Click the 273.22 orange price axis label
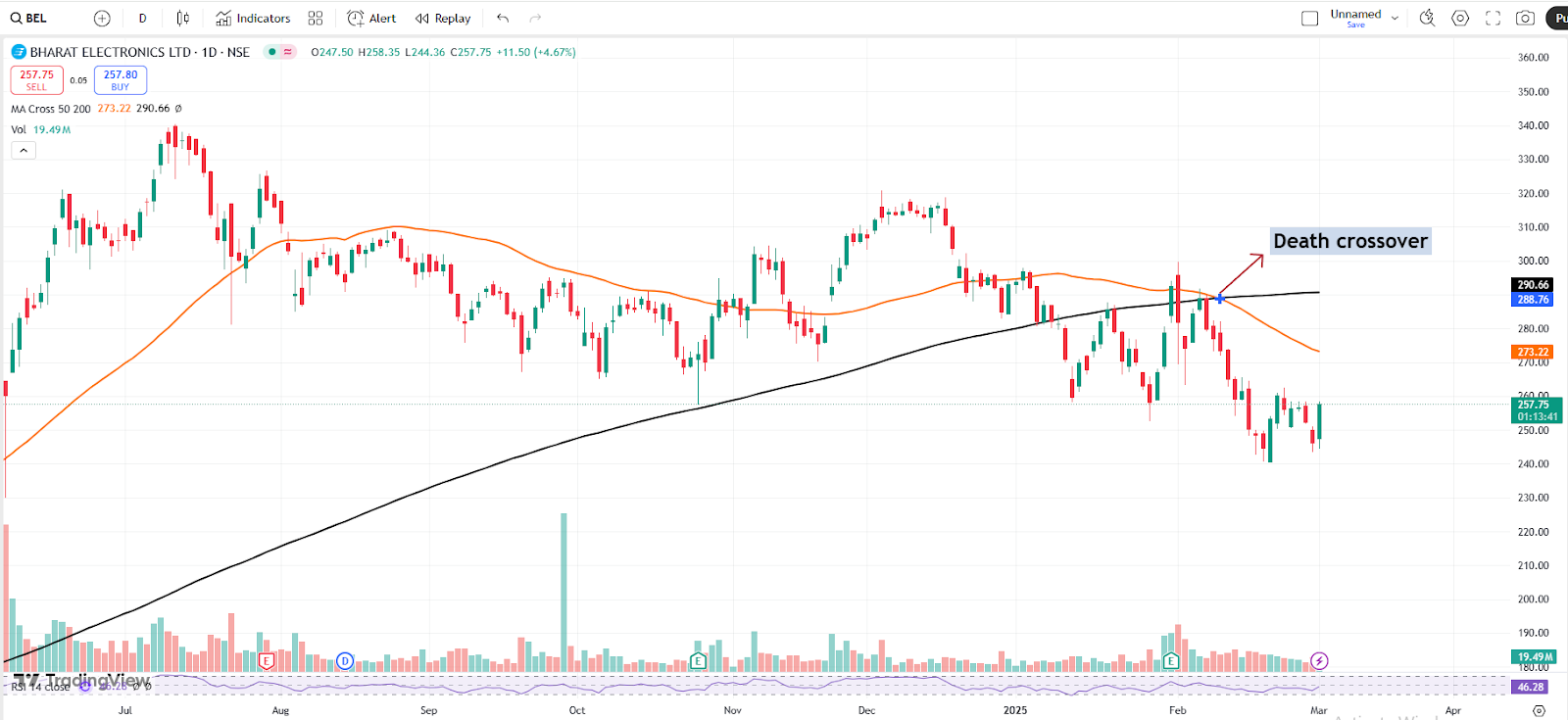This screenshot has width=1568, height=720. (x=1533, y=352)
